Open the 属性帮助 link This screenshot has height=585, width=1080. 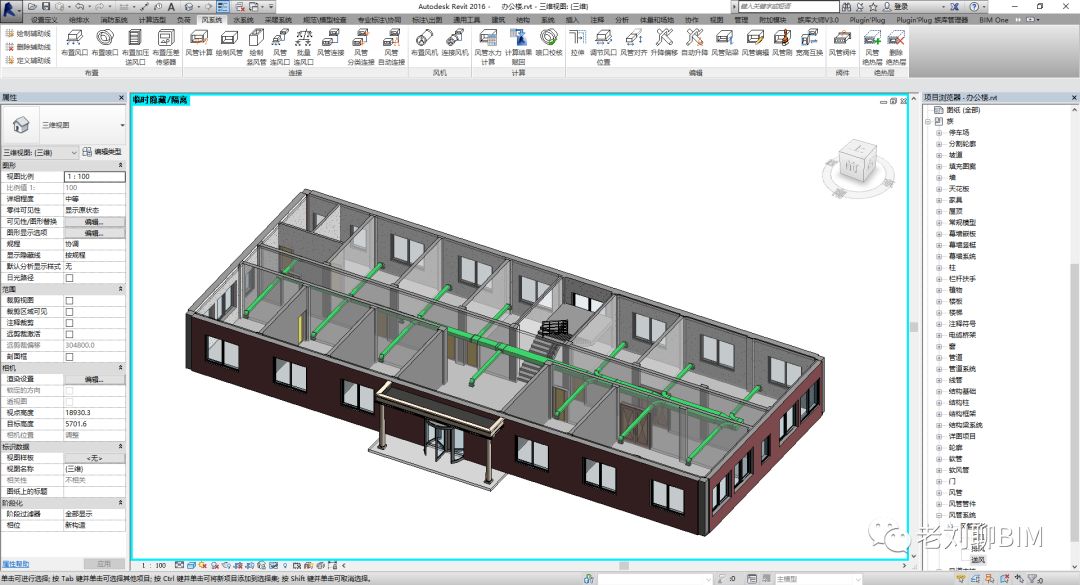pyautogui.click(x=15, y=564)
